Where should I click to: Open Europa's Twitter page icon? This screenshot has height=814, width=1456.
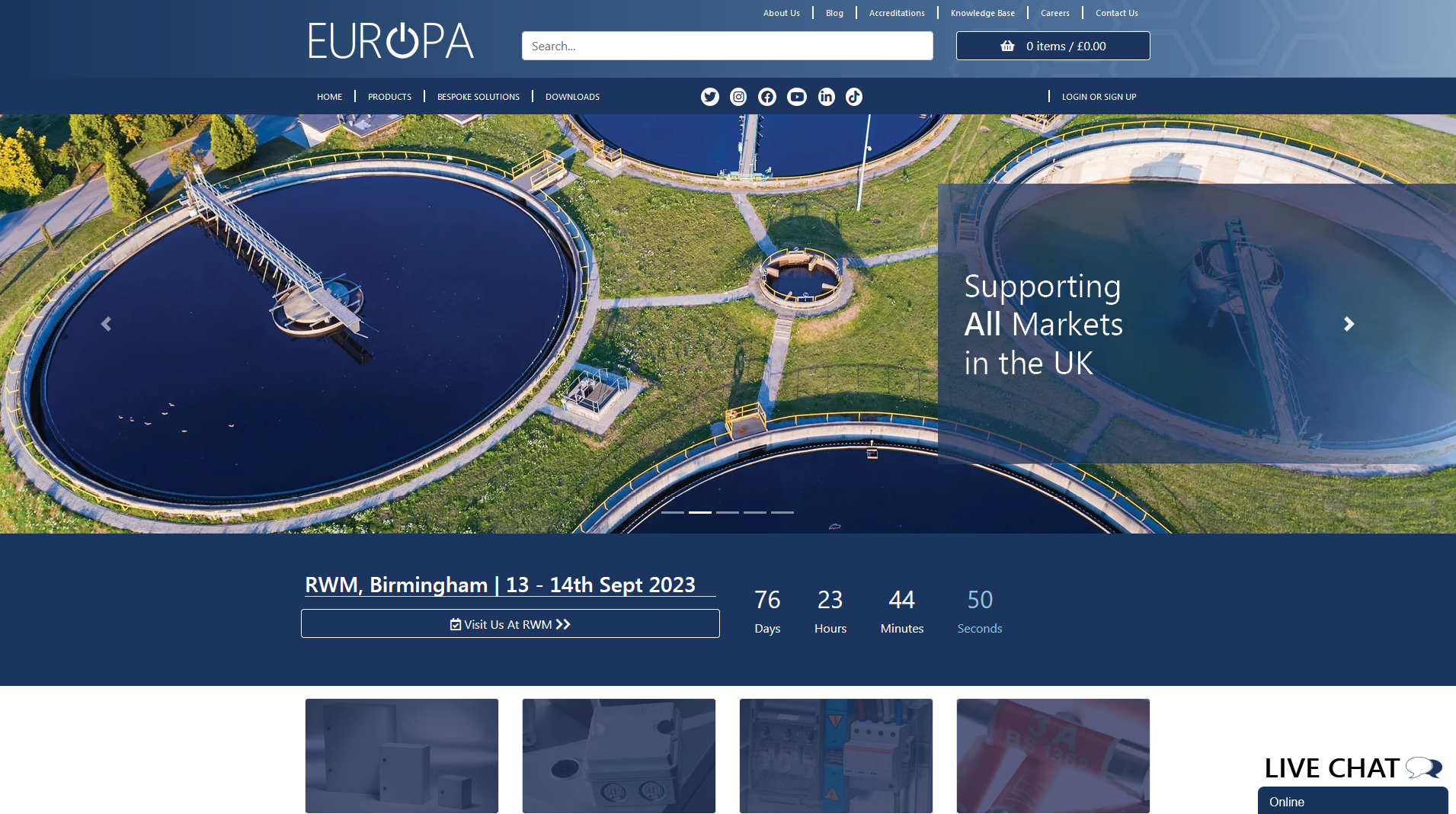[x=709, y=97]
